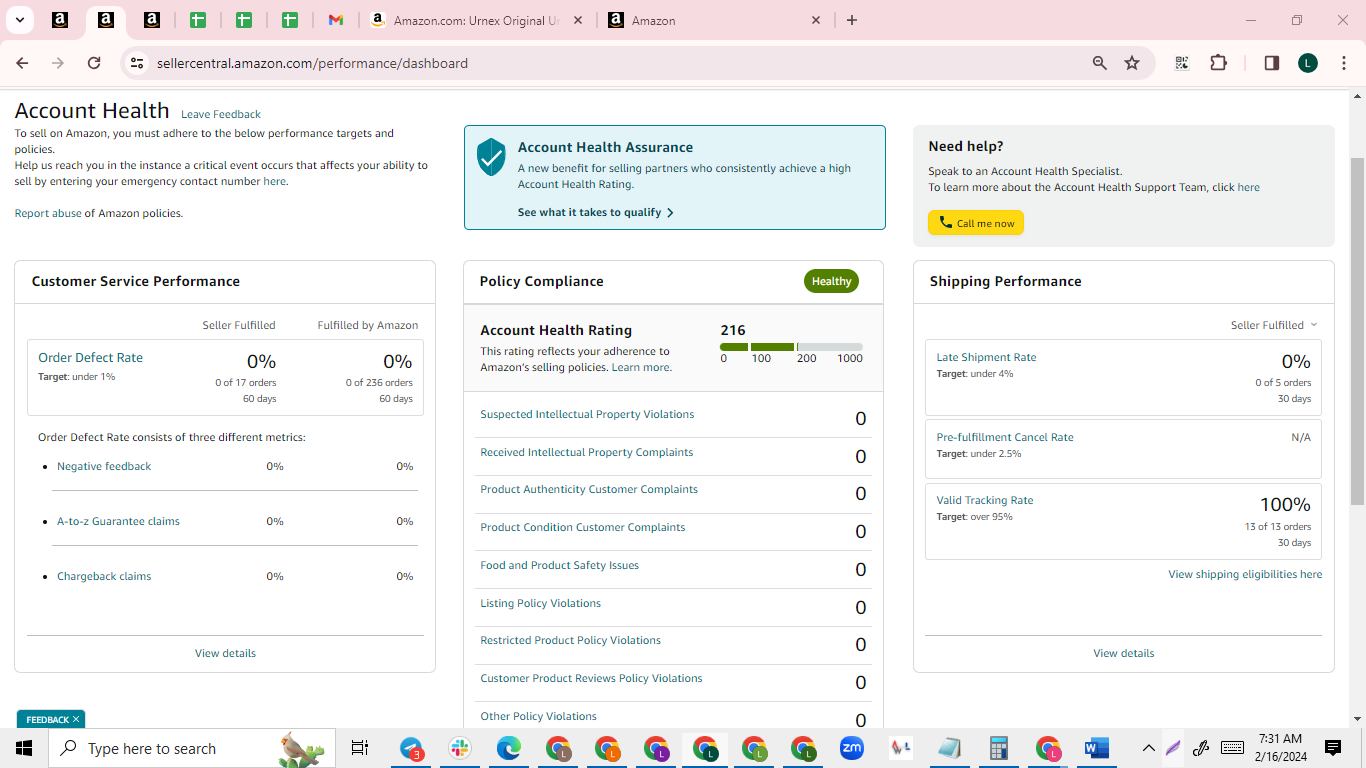Switch to the Gmail tab
Screen dimensions: 1366x768
click(336, 20)
